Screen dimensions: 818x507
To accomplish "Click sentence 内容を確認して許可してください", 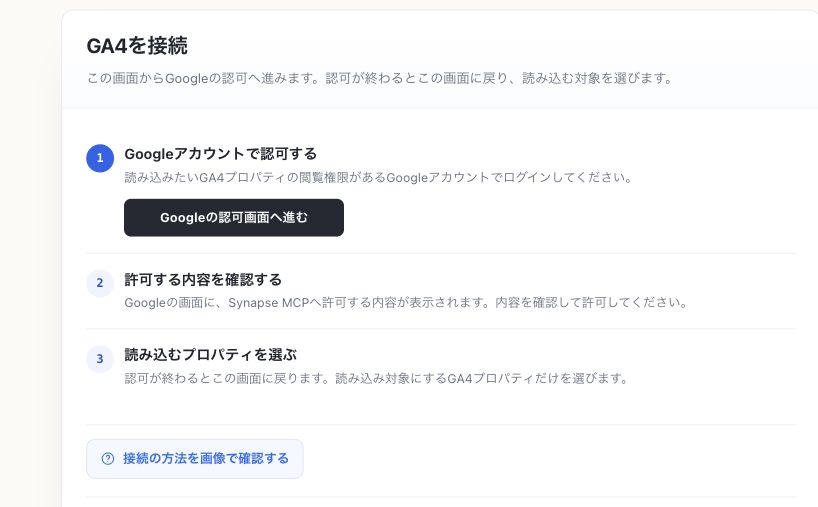I will [591, 303].
